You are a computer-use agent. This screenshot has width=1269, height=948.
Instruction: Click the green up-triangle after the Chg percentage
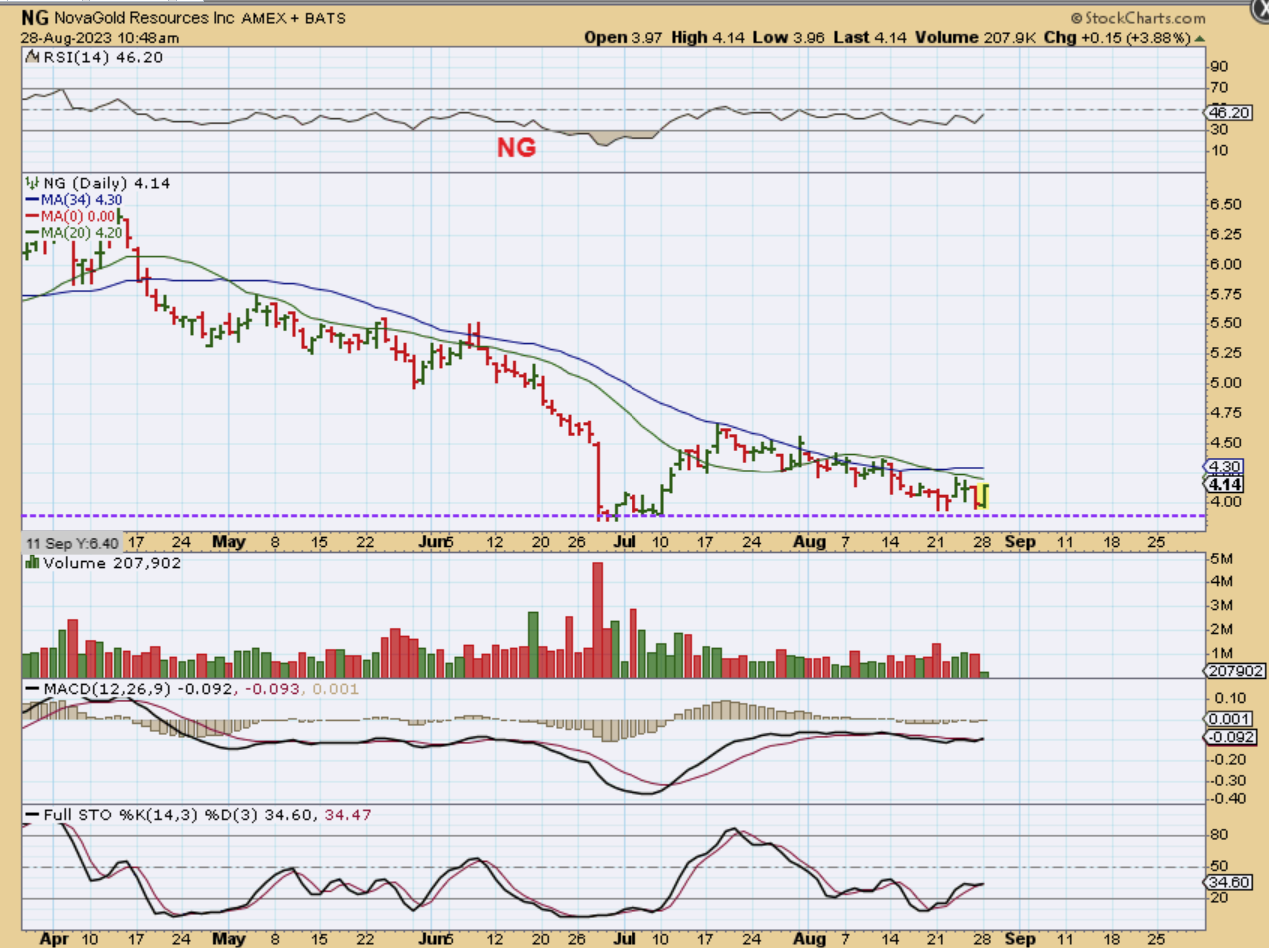pyautogui.click(x=1199, y=38)
